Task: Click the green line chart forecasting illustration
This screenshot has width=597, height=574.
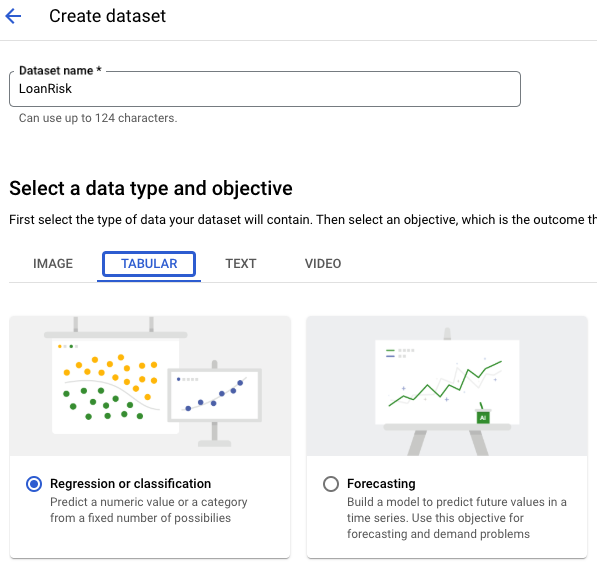Action: (447, 382)
